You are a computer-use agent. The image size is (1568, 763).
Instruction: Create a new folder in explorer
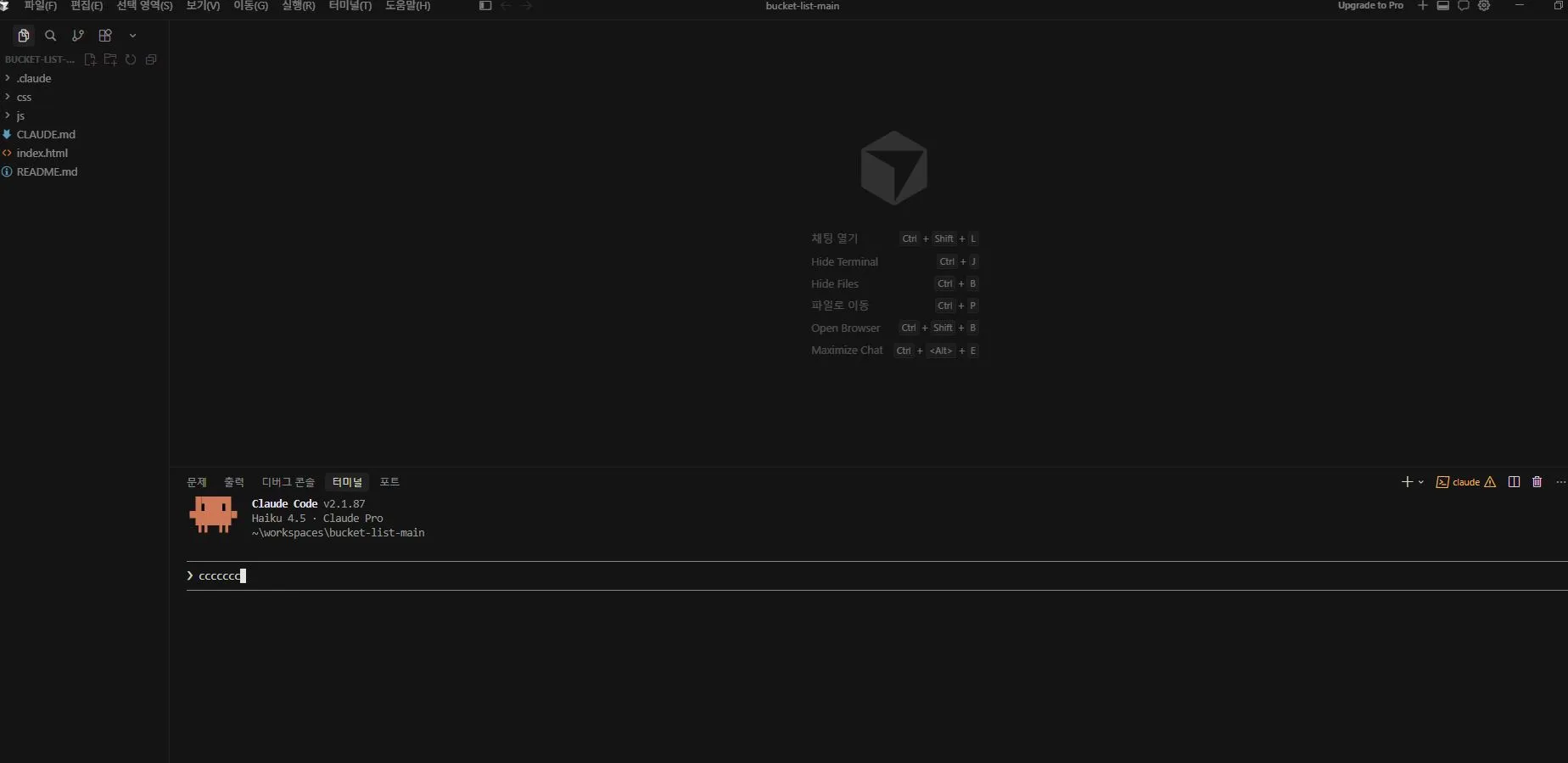[x=110, y=59]
